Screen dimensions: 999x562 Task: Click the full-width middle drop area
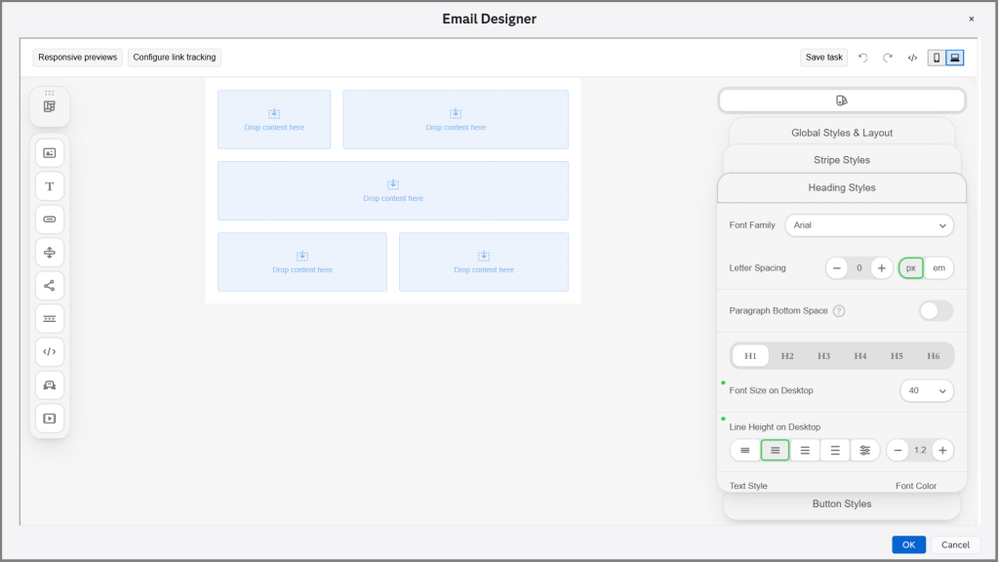(393, 191)
